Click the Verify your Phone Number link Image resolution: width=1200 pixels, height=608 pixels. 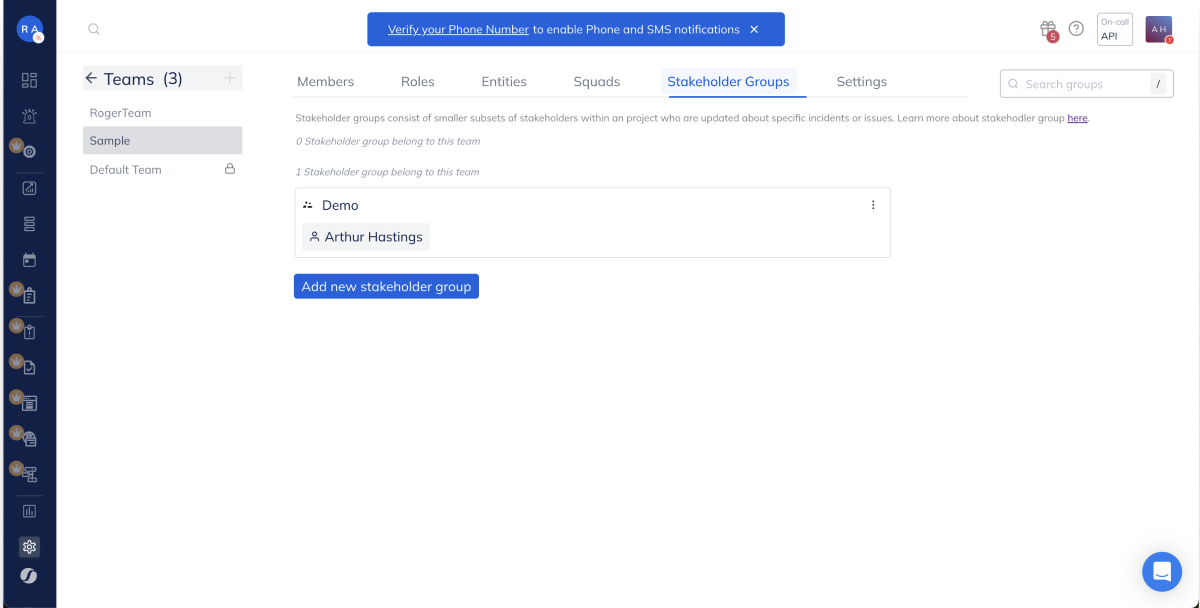point(458,29)
